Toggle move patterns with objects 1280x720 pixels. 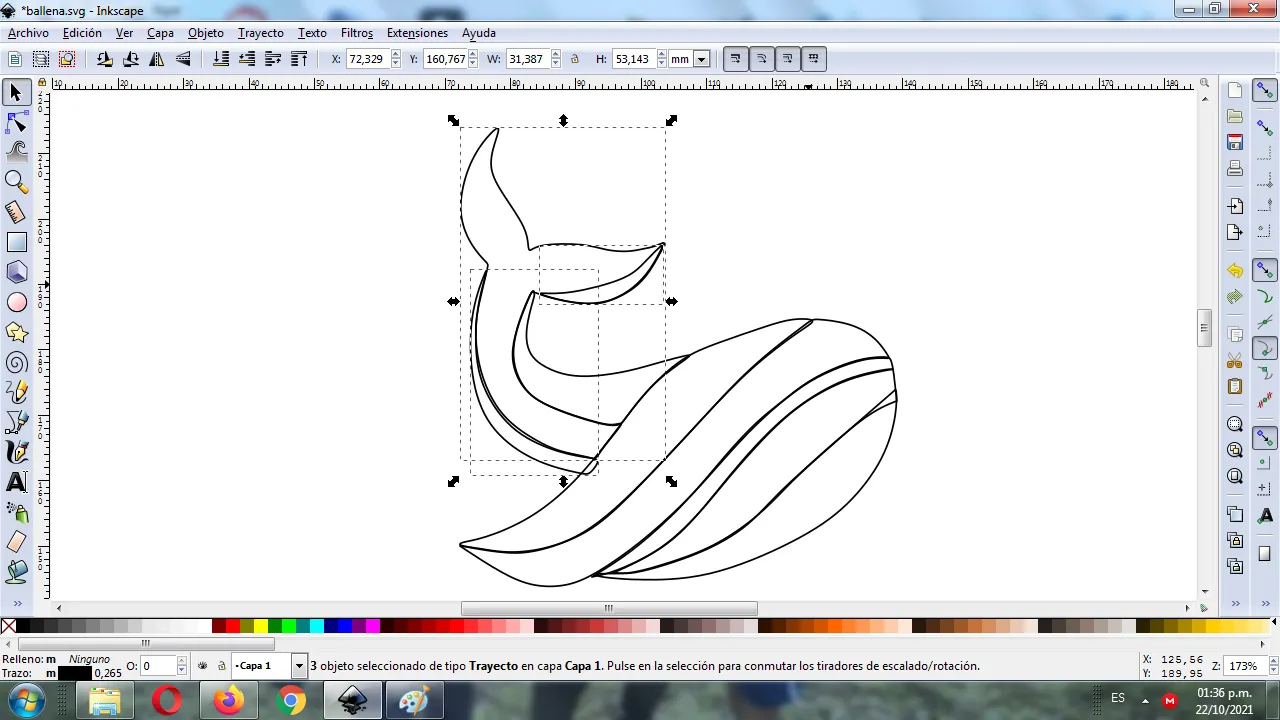pyautogui.click(x=813, y=59)
